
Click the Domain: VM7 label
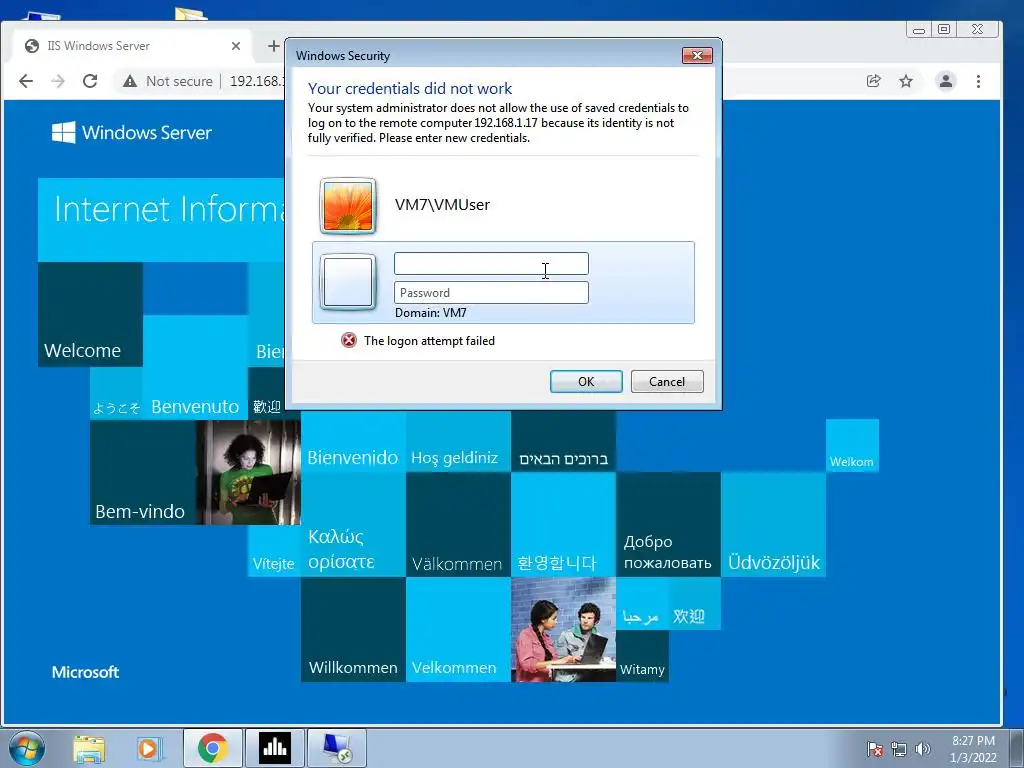(x=430, y=313)
